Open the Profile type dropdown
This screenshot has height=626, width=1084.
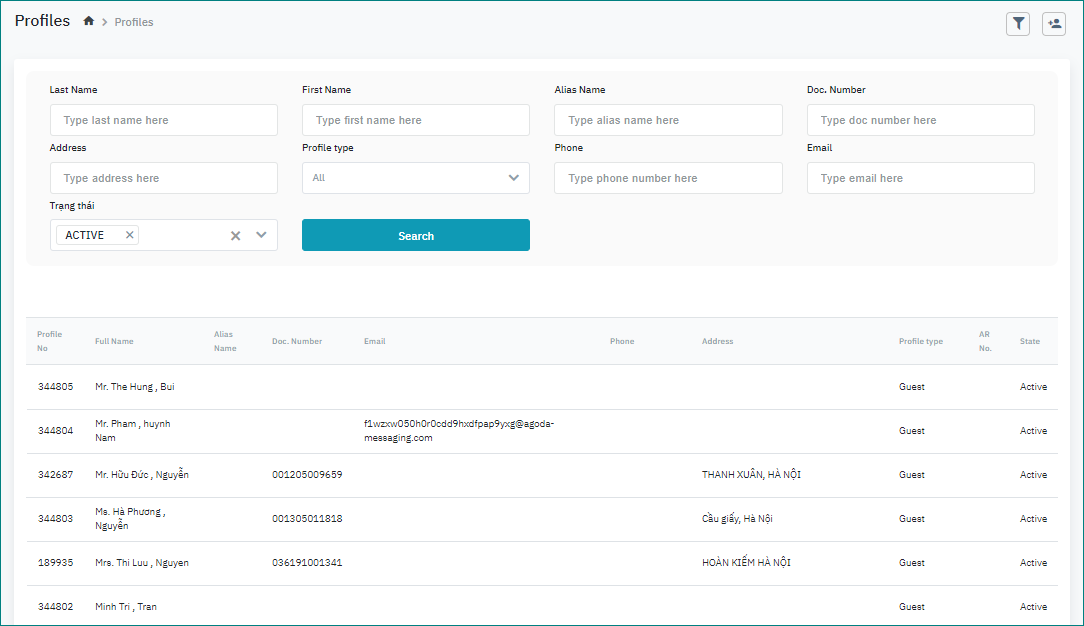[x=415, y=178]
